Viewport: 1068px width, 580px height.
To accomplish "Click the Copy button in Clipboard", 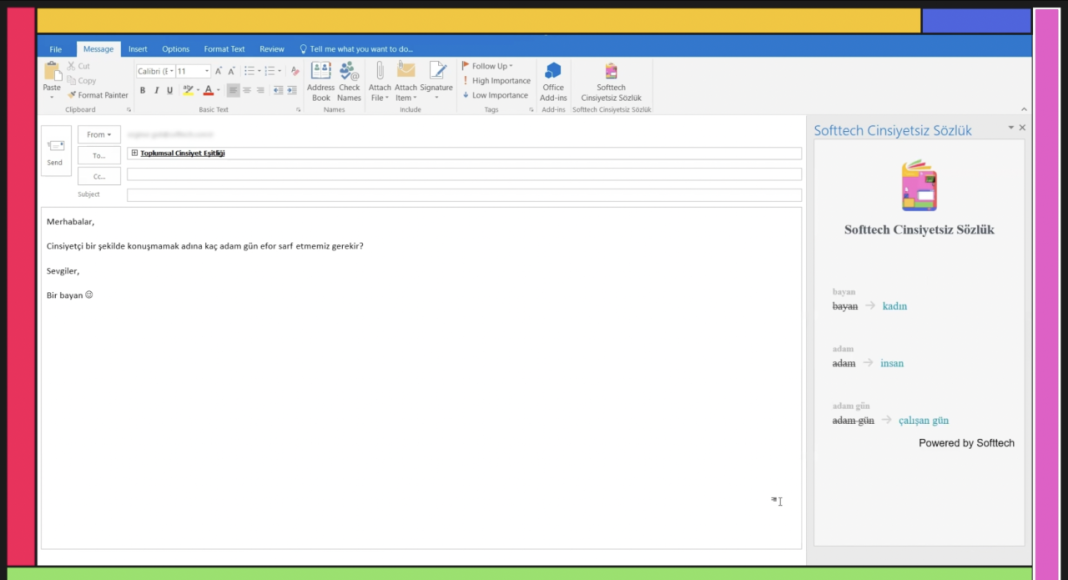I will click(x=82, y=80).
